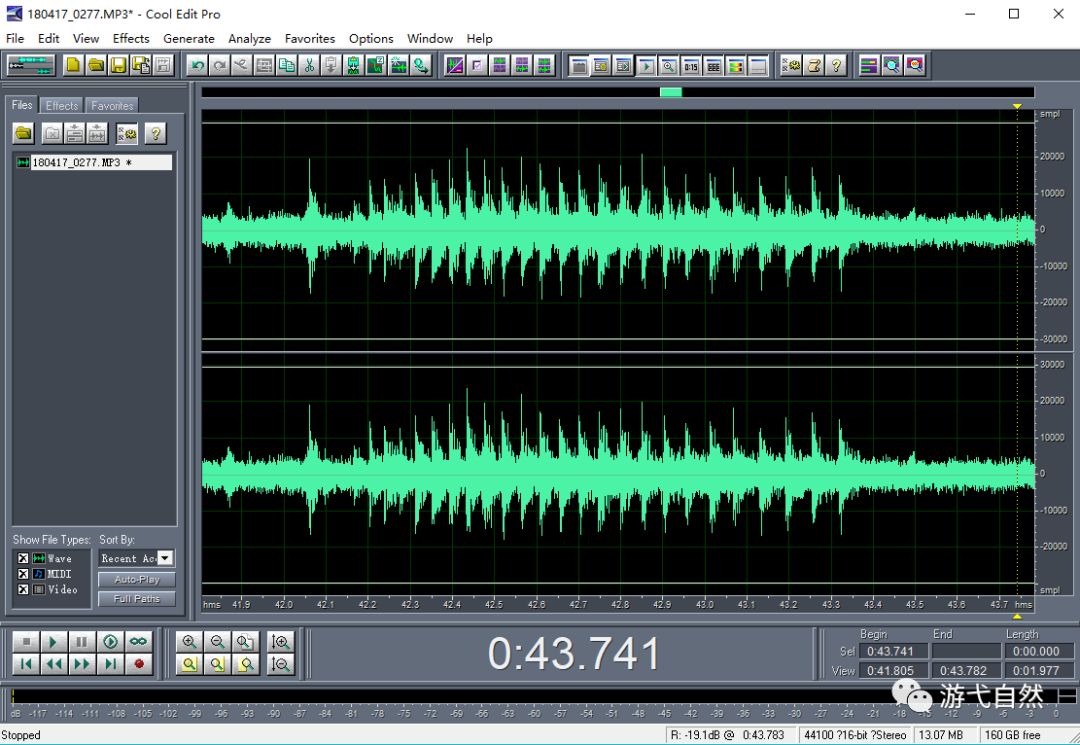
Task: Click the Paste icon in the toolbar
Action: click(x=331, y=65)
